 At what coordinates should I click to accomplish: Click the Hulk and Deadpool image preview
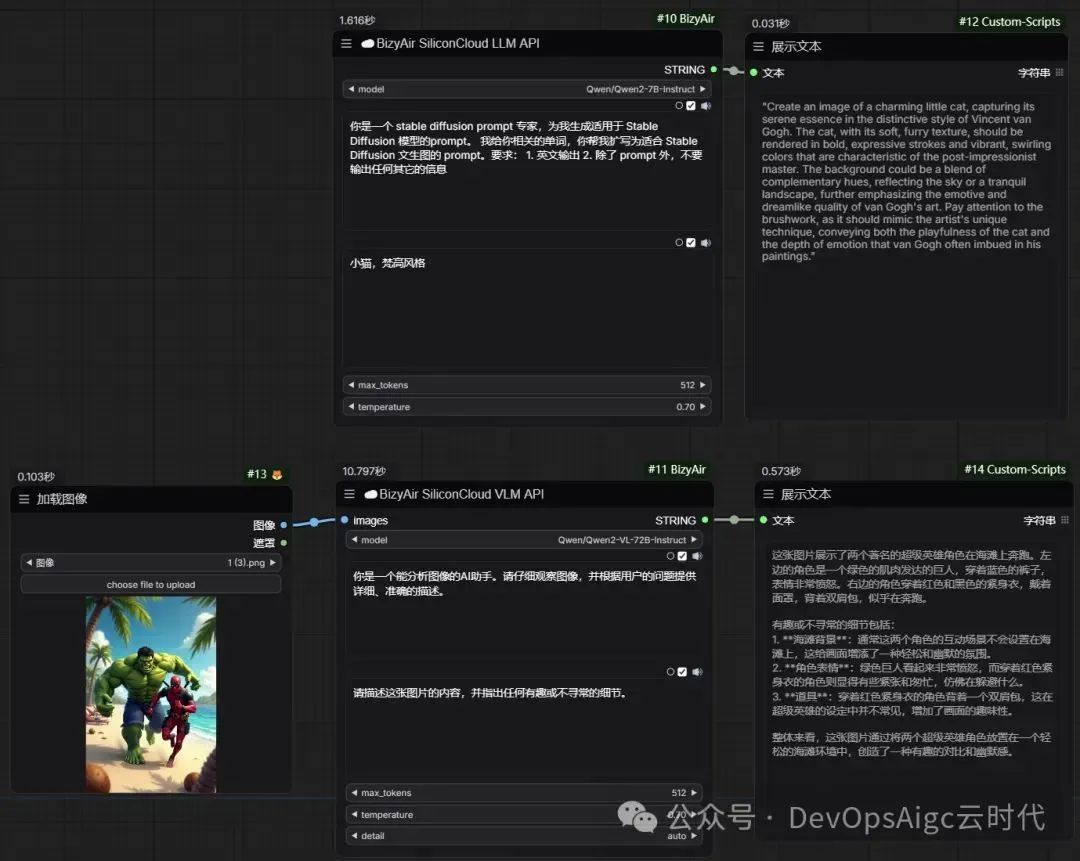pos(151,694)
